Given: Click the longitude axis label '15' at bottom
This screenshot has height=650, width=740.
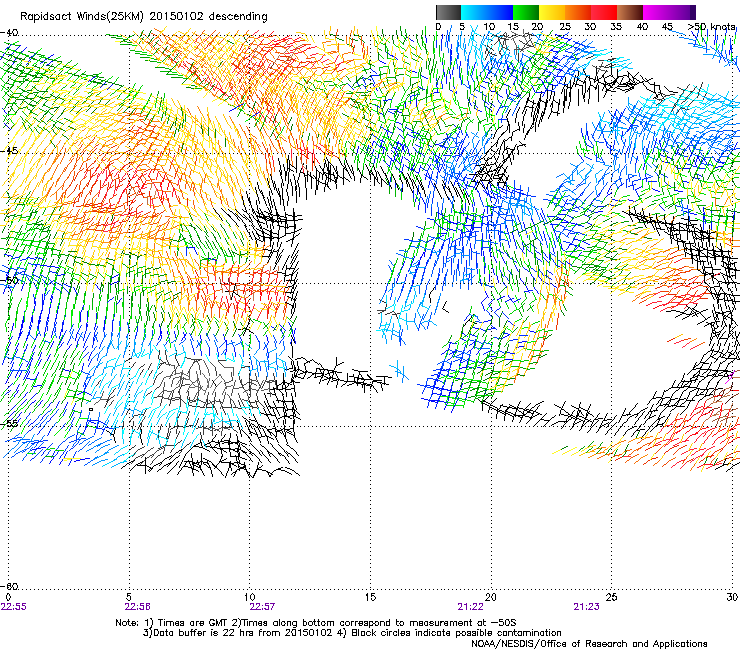Looking at the screenshot, I should tap(370, 597).
